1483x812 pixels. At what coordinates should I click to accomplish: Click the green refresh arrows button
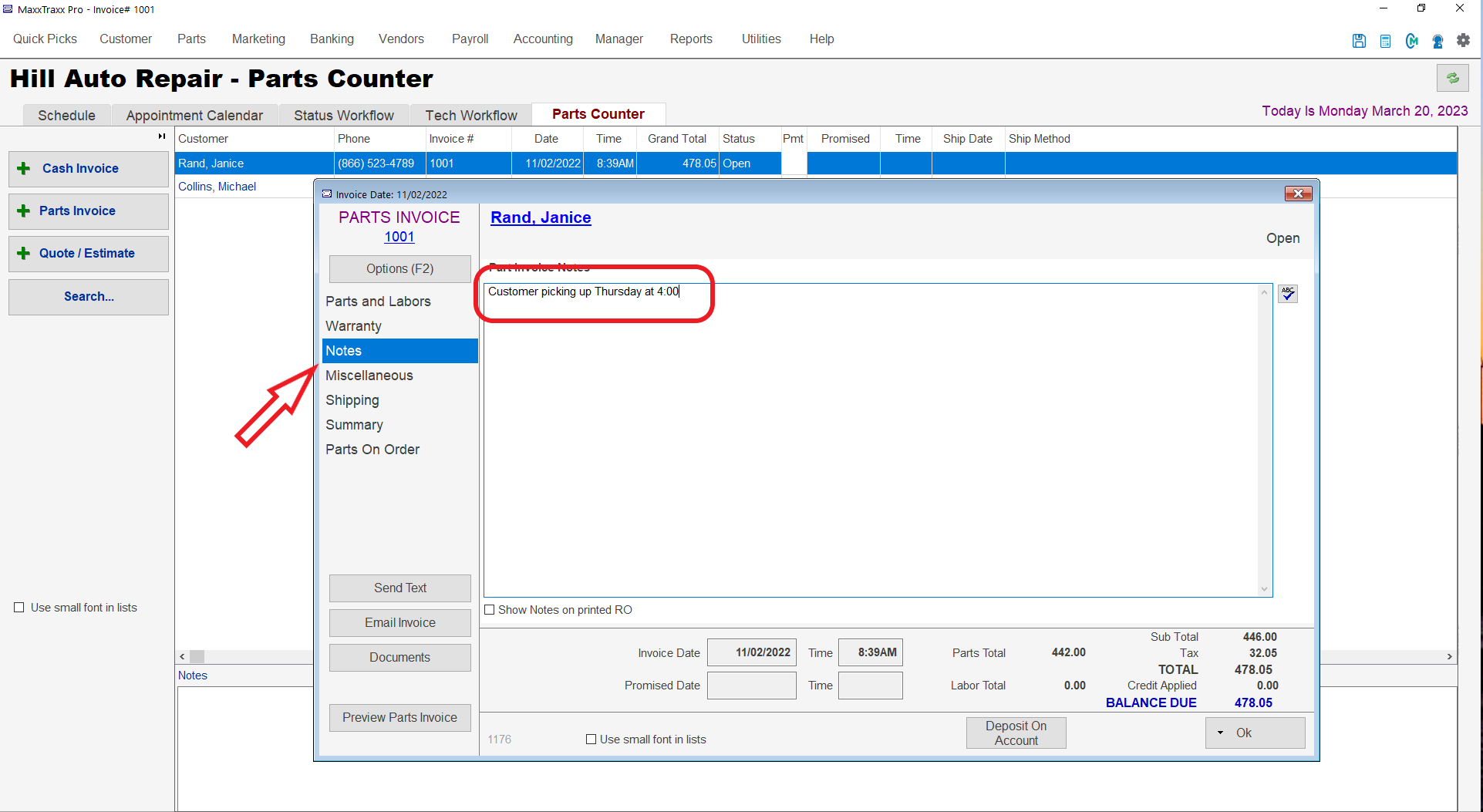(1452, 78)
